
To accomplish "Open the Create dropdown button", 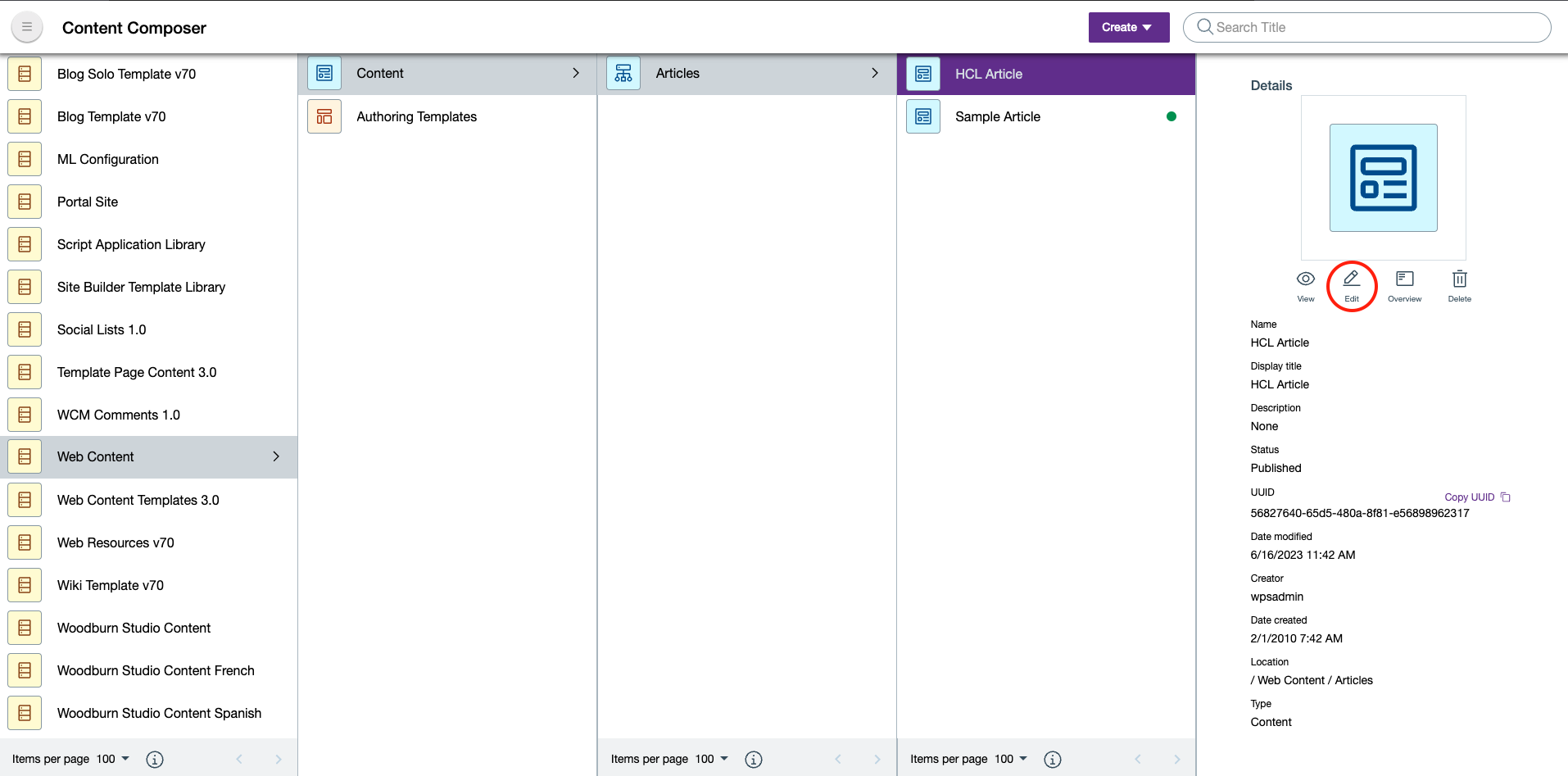I will tap(1128, 27).
